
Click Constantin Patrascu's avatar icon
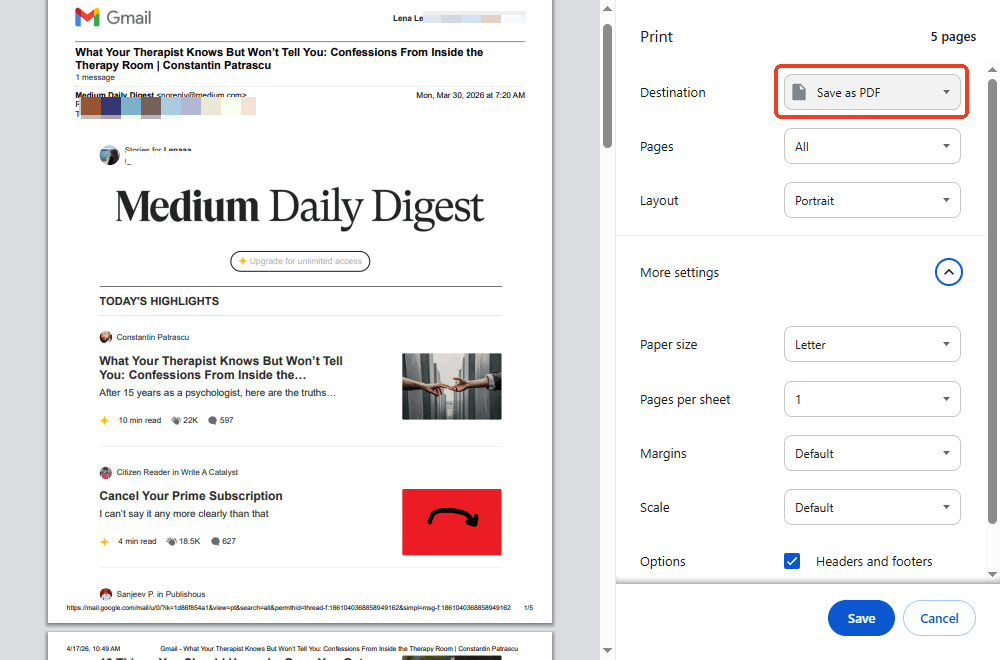coord(106,337)
